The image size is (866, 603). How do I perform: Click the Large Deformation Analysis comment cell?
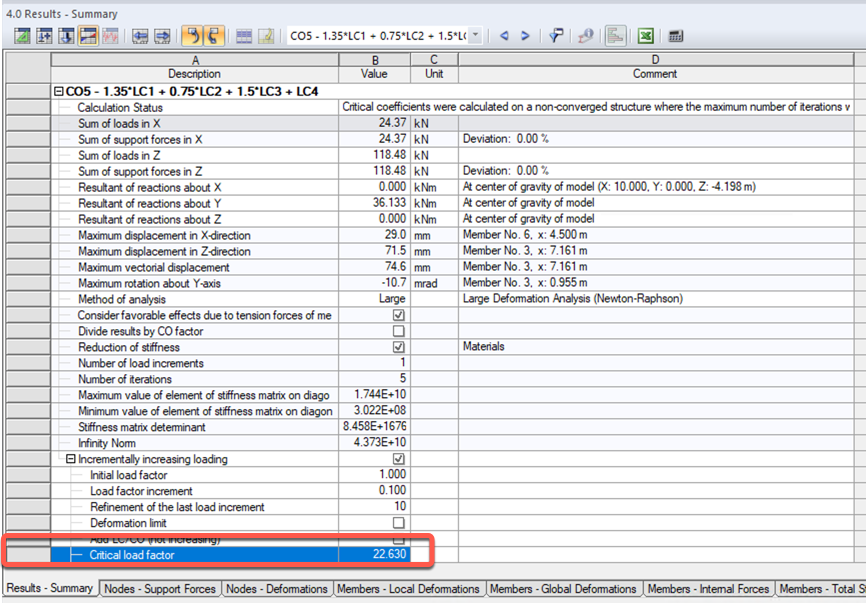[x=655, y=299]
